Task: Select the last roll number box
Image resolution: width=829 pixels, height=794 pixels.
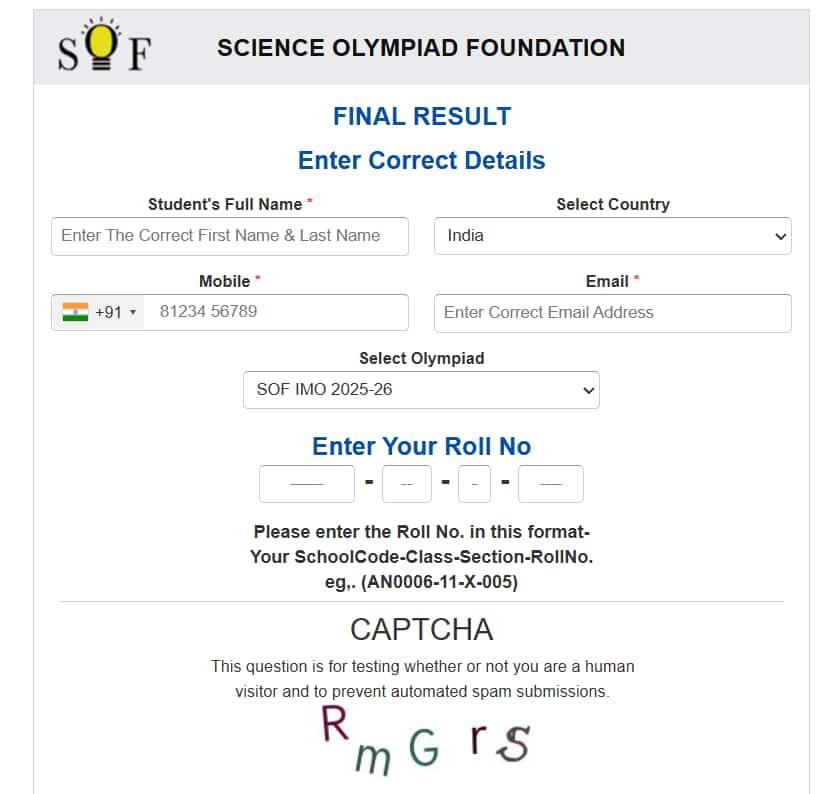Action: (x=551, y=484)
